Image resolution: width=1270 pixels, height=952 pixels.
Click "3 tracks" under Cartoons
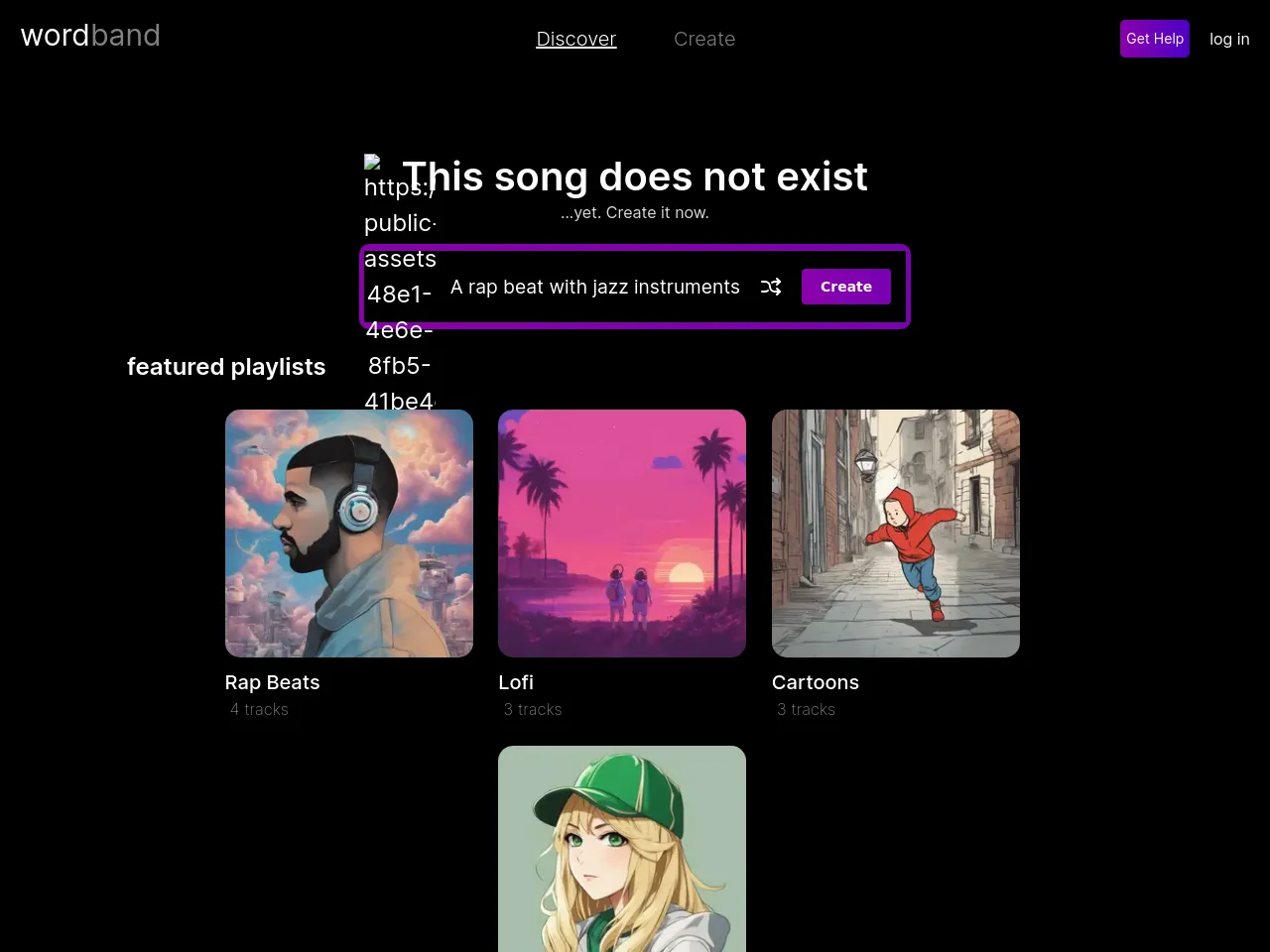pos(806,709)
